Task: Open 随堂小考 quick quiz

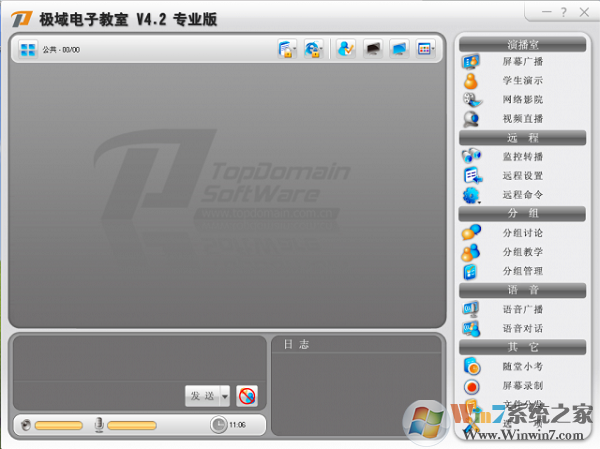Action: (522, 367)
